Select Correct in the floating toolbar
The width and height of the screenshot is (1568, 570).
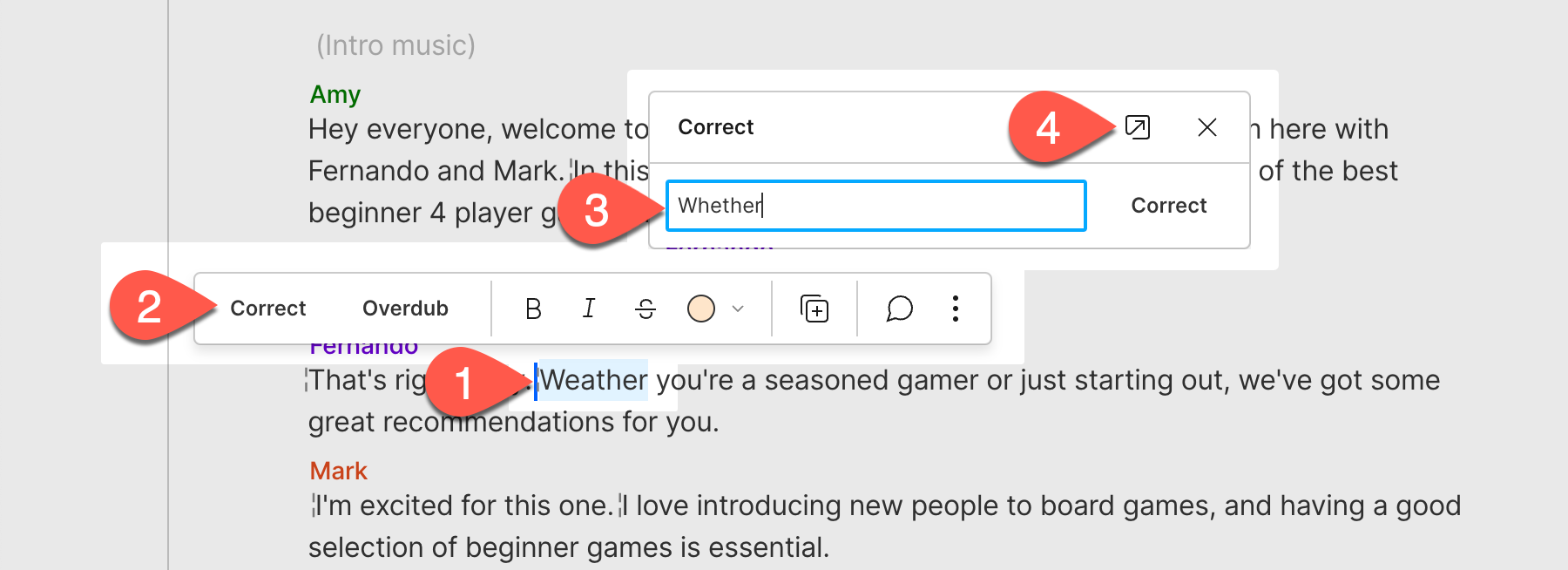268,309
